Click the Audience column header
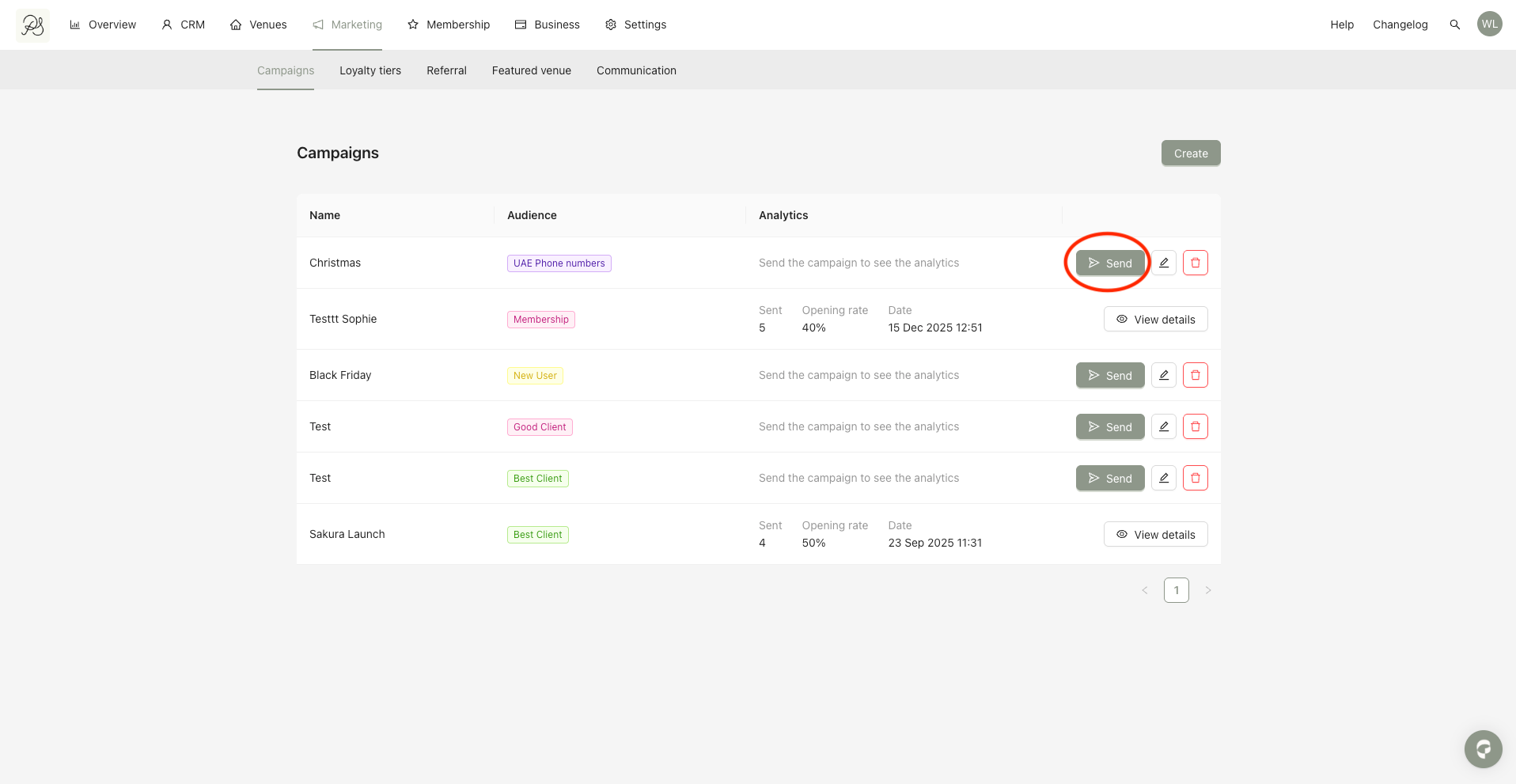 pos(532,215)
